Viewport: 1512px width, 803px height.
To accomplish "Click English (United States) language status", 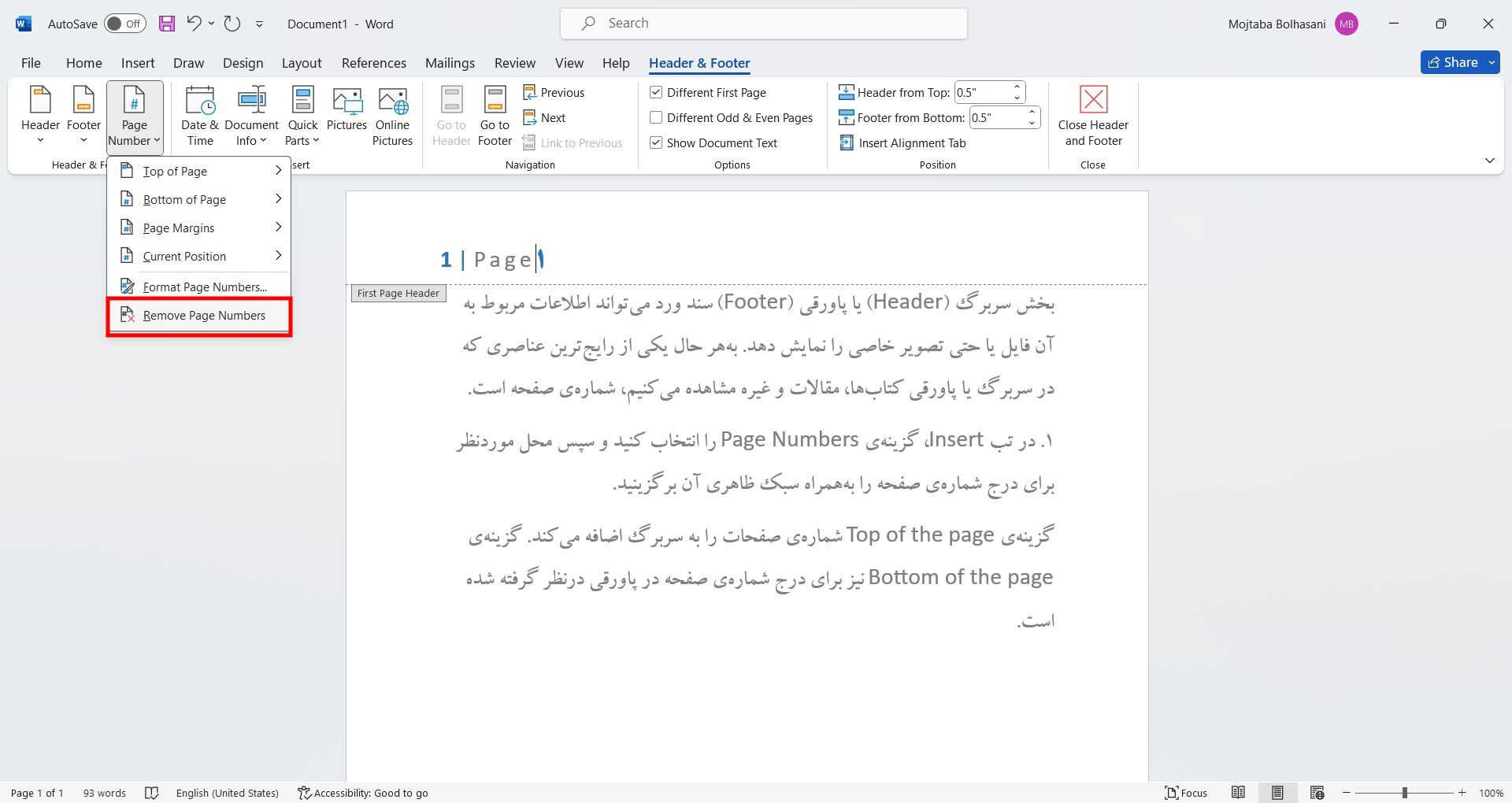I will click(x=228, y=793).
